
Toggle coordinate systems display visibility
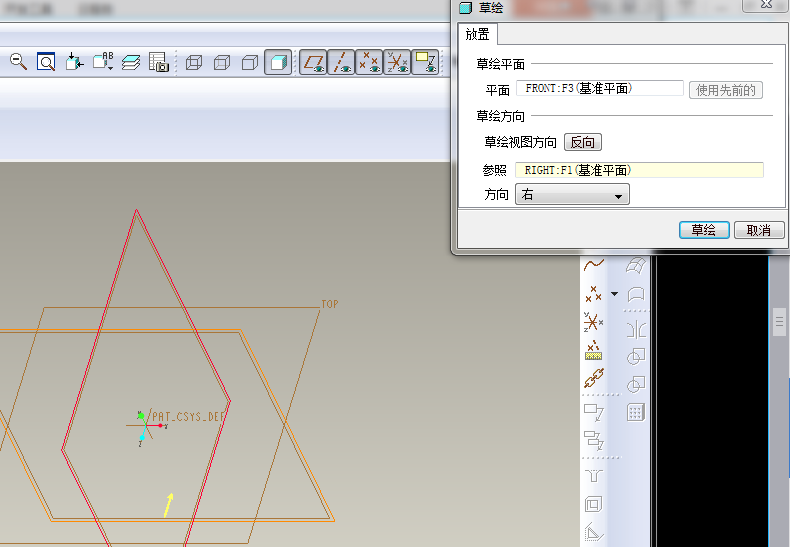(397, 62)
